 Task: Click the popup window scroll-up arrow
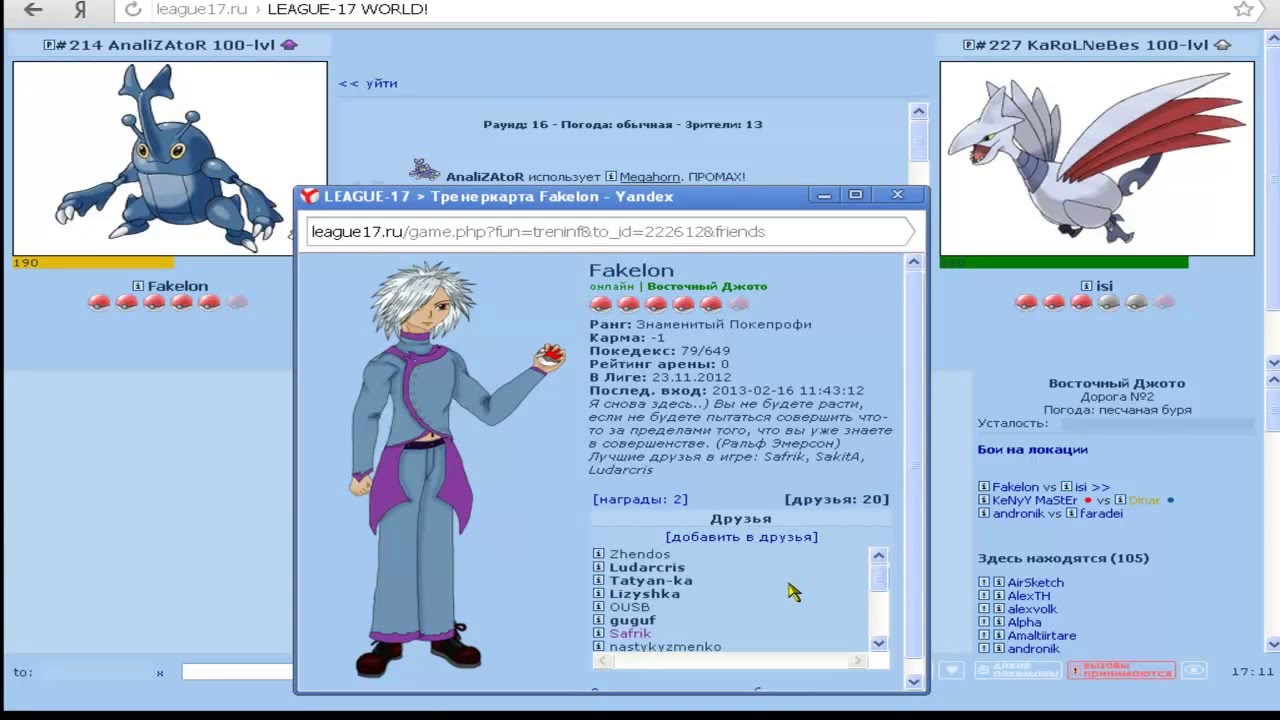point(914,262)
